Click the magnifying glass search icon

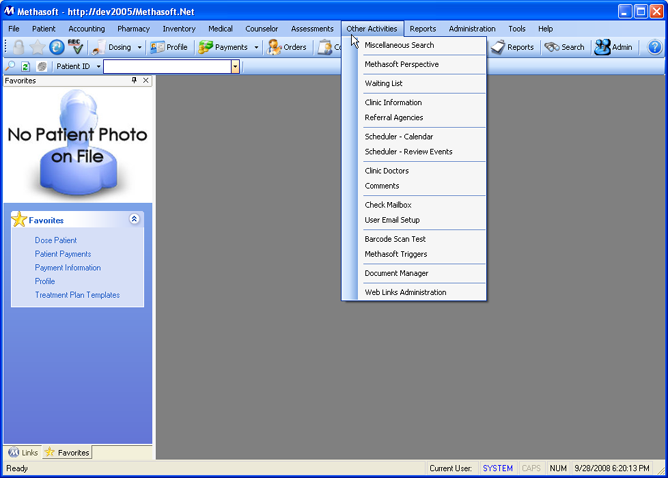point(10,66)
